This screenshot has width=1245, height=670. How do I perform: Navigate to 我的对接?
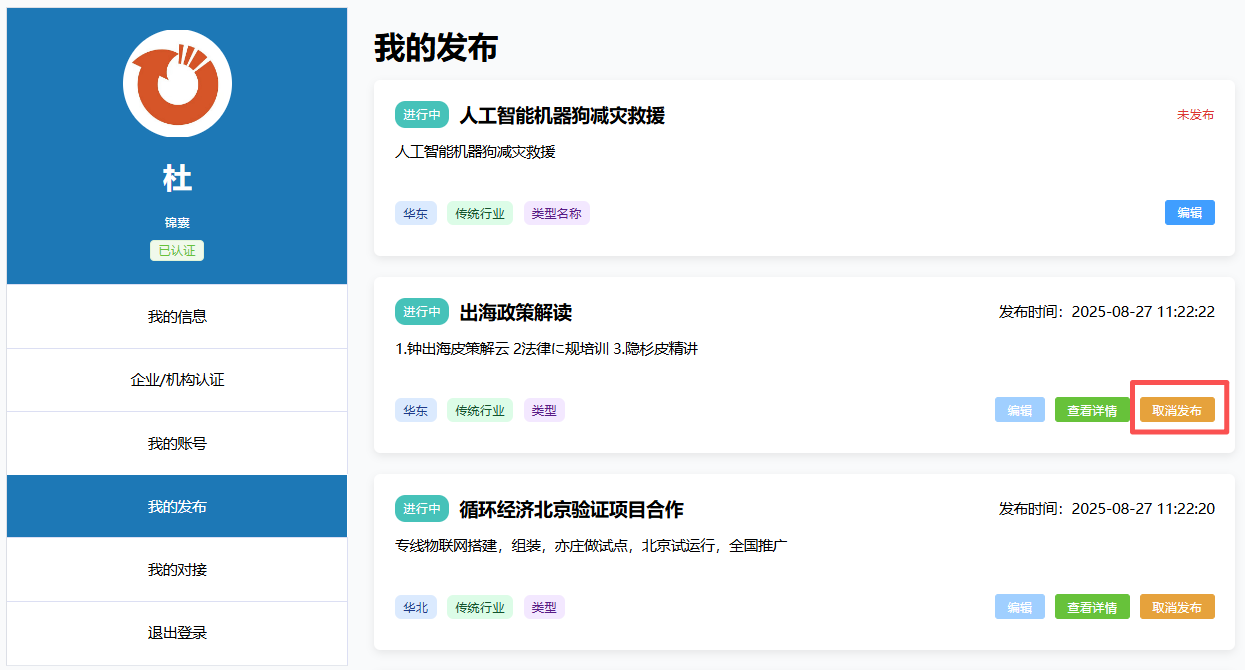[177, 570]
